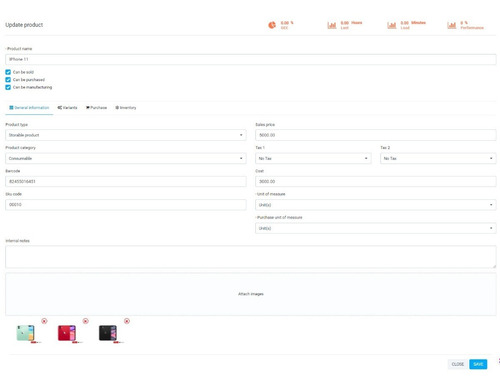Click inside the Internal notes textarea
This screenshot has height=388, width=500.
pyautogui.click(x=251, y=257)
